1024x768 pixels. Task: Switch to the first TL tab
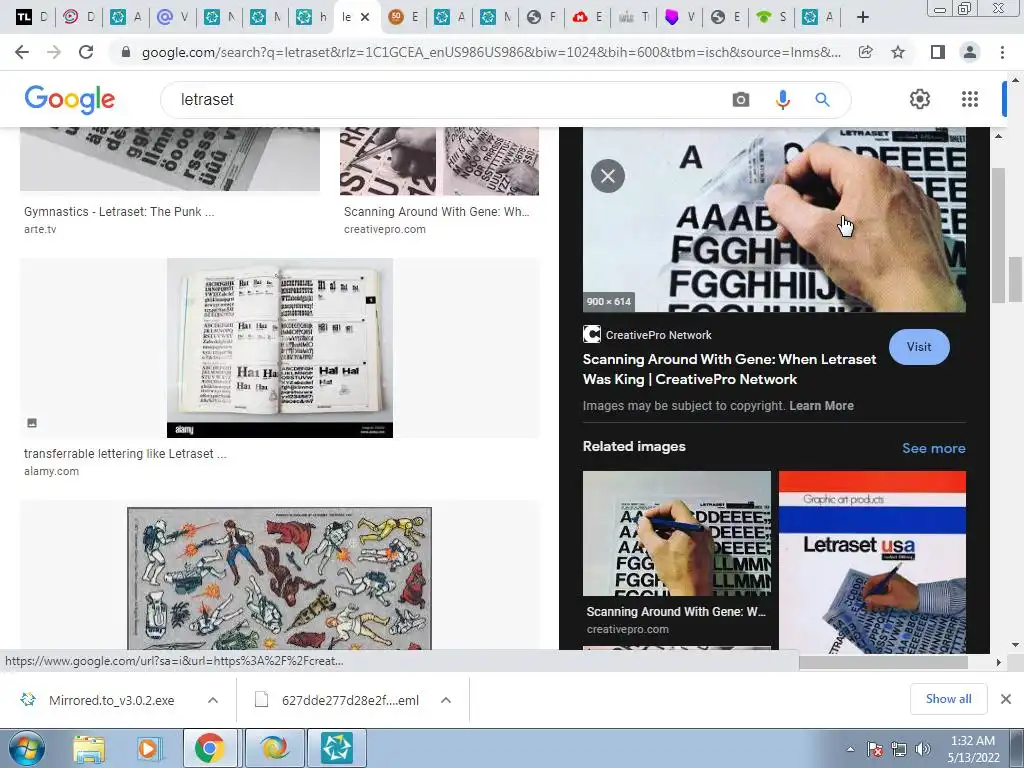click(x=33, y=18)
